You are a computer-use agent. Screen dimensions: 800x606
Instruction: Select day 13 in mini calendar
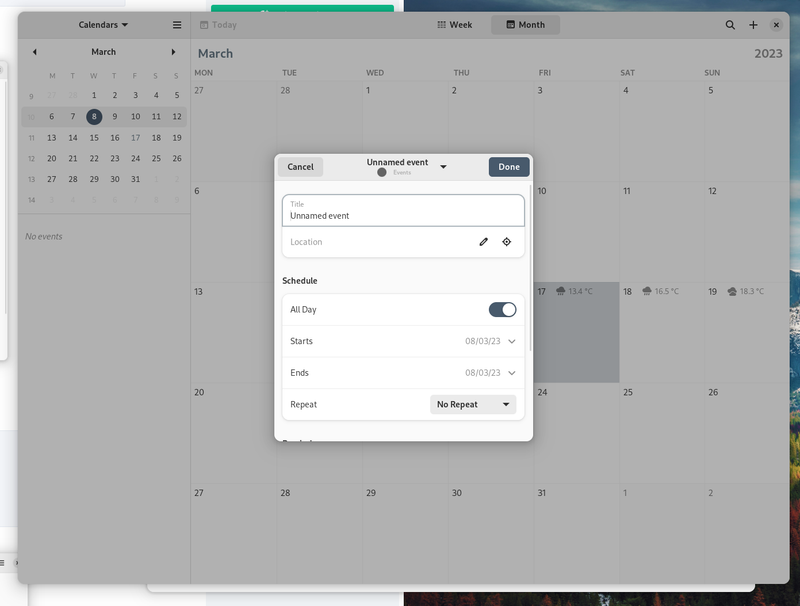tap(52, 138)
